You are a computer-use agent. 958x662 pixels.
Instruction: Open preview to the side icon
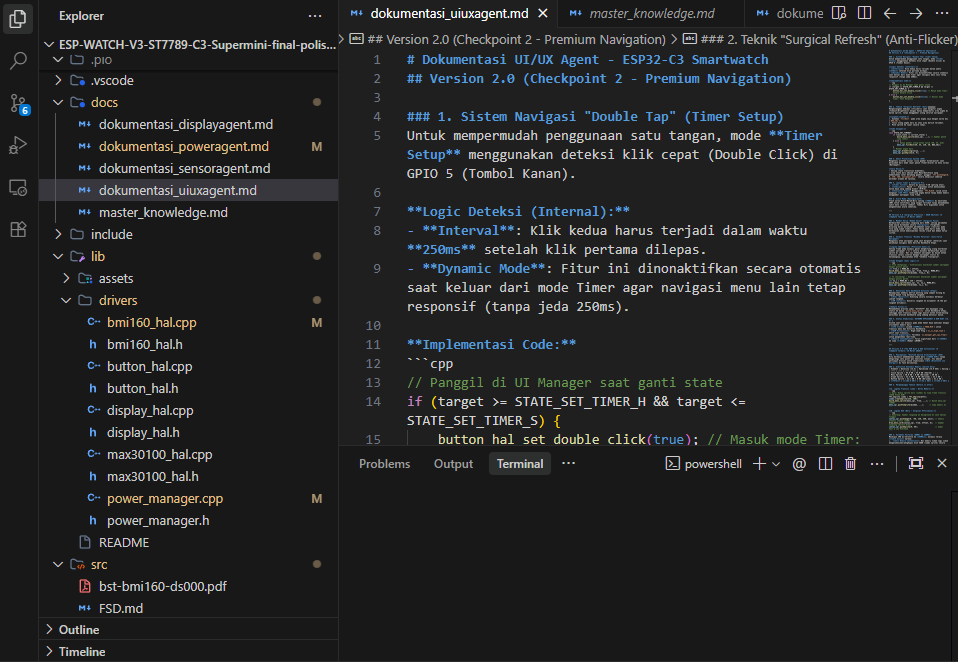(x=839, y=13)
